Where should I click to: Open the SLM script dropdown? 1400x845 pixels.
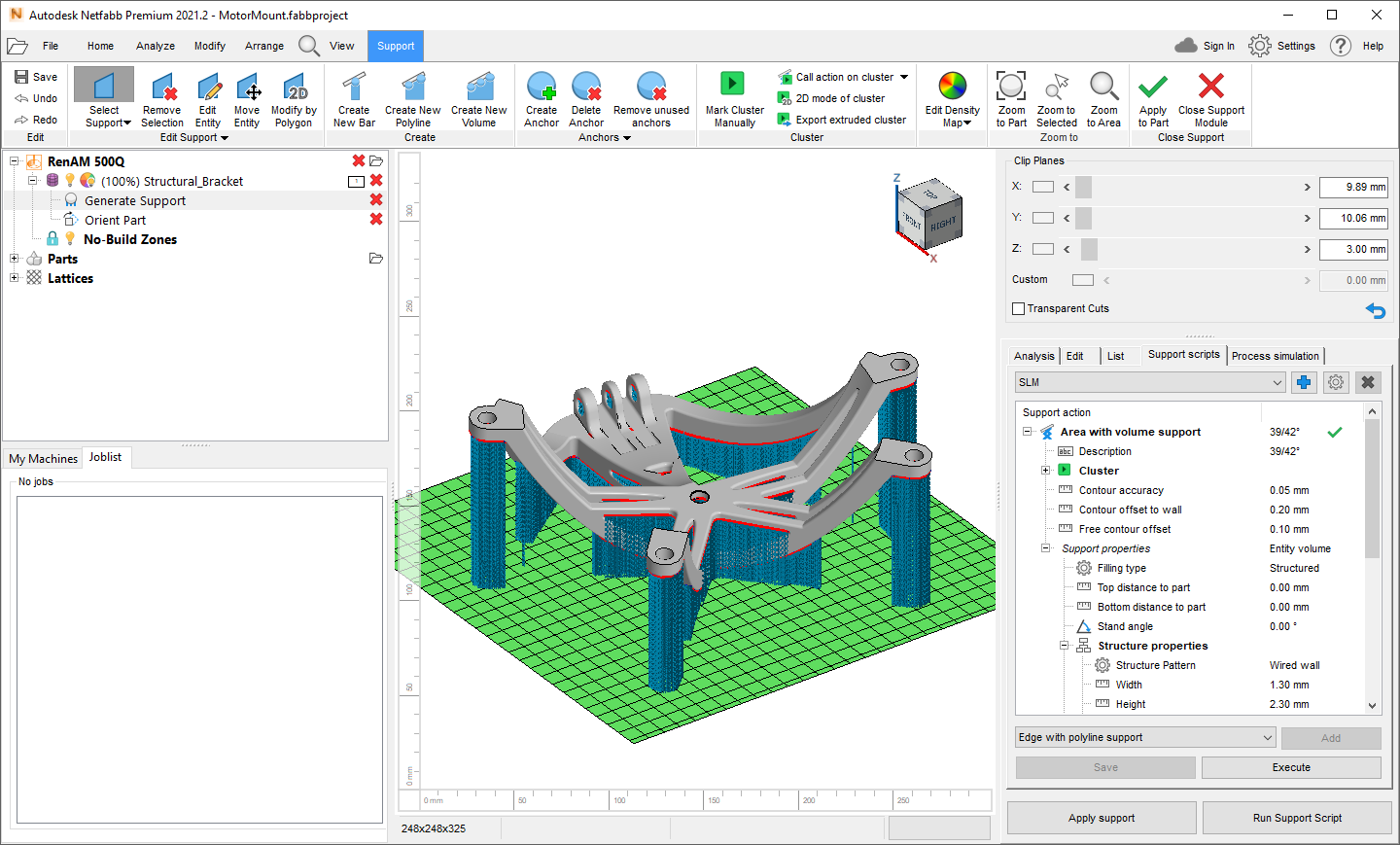point(1151,382)
